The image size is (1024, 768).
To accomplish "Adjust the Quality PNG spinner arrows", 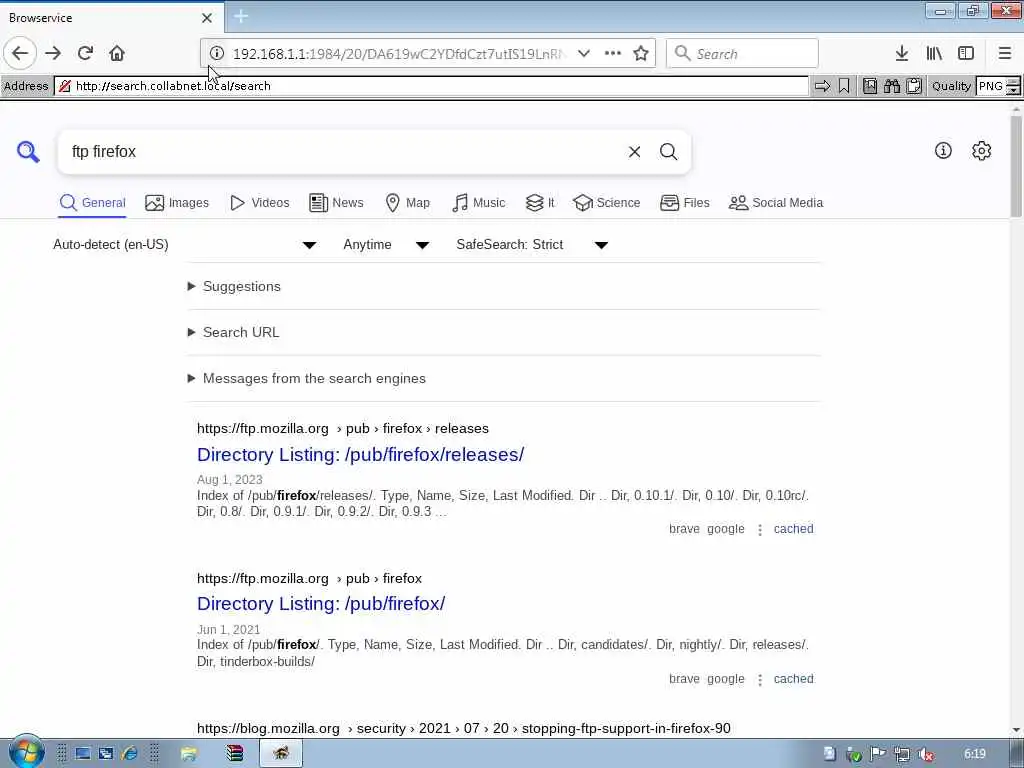I will (x=1013, y=86).
